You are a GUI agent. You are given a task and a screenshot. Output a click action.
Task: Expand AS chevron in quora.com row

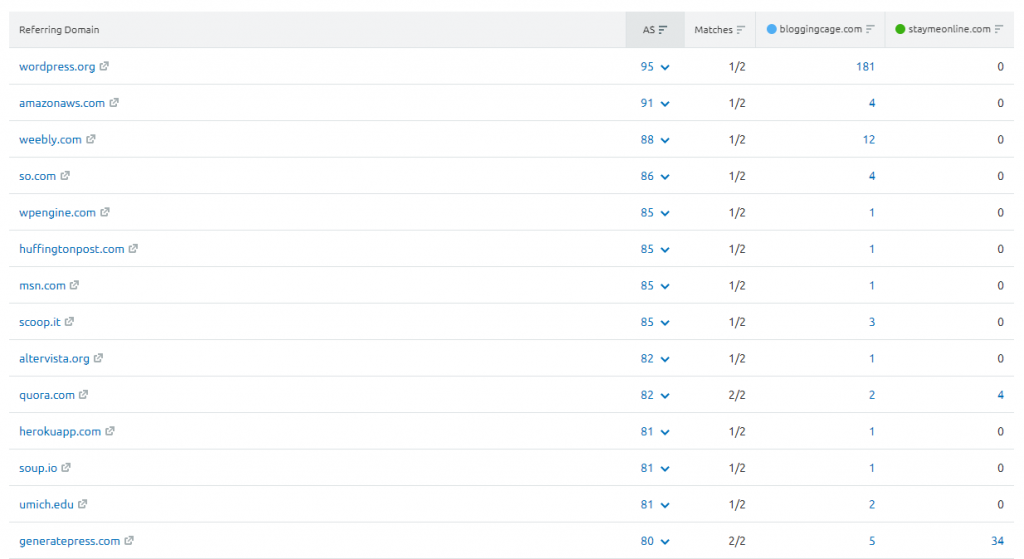click(x=665, y=396)
